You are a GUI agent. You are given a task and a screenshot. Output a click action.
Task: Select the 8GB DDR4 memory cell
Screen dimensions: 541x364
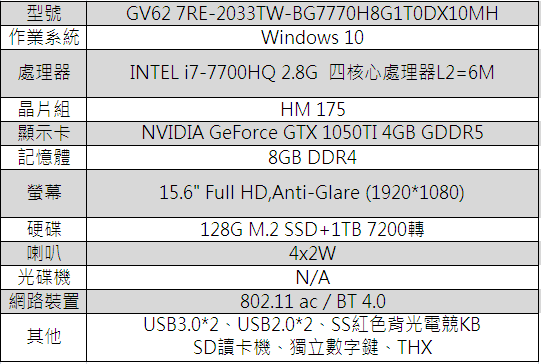pos(312,157)
